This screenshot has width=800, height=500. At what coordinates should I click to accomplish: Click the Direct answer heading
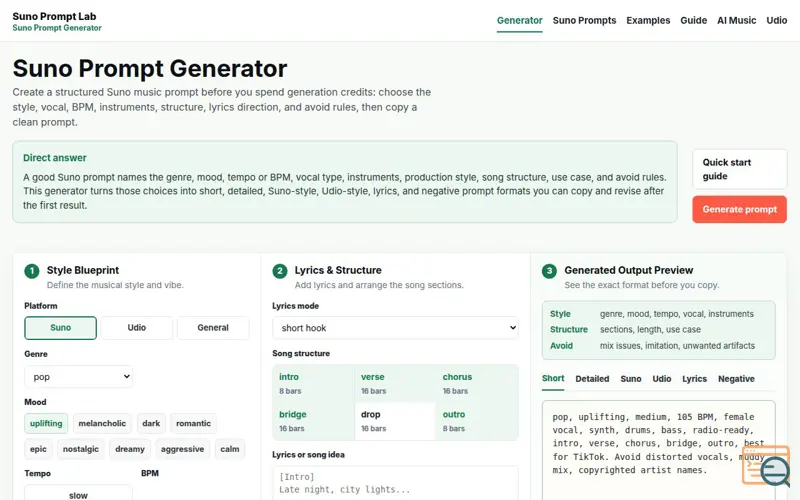55,158
